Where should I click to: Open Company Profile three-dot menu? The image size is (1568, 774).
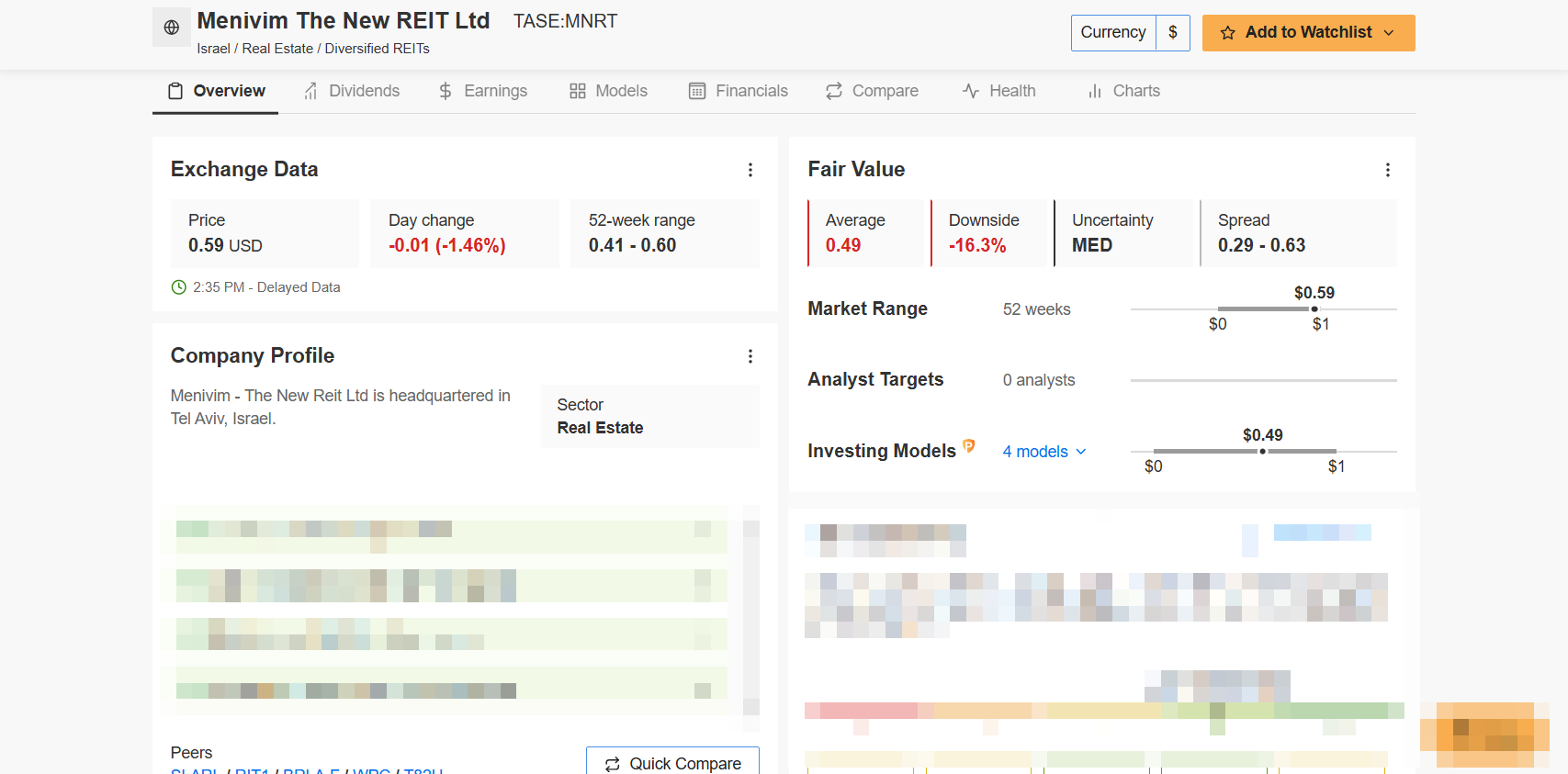[750, 356]
